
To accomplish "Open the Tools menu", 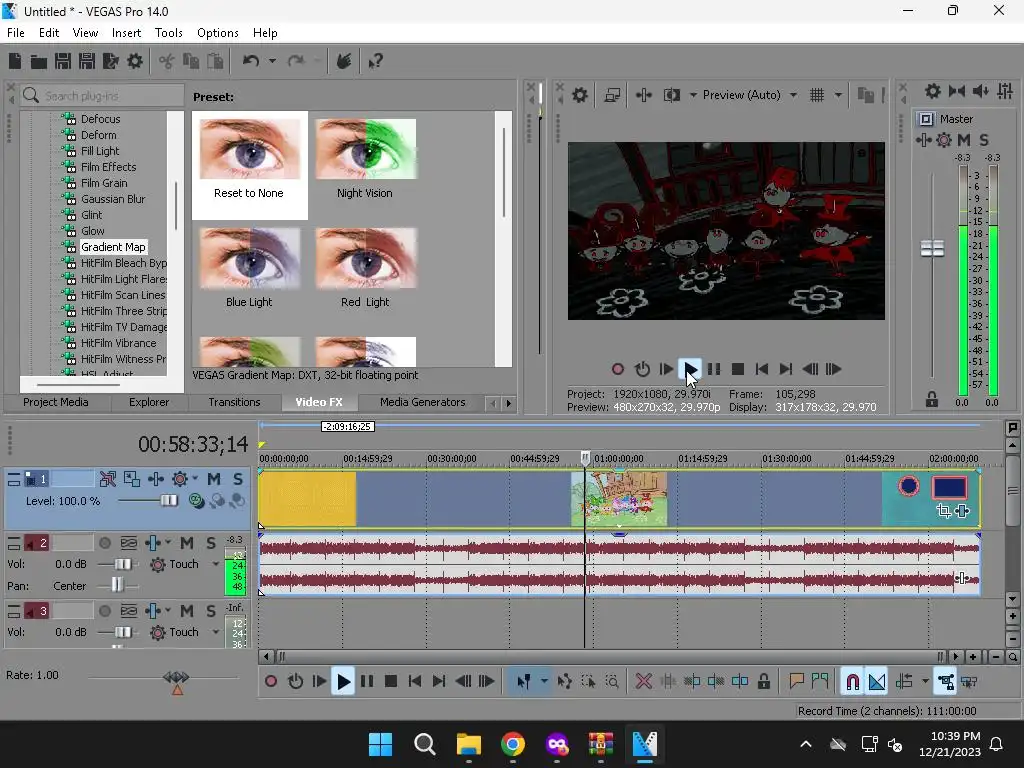I will (168, 33).
